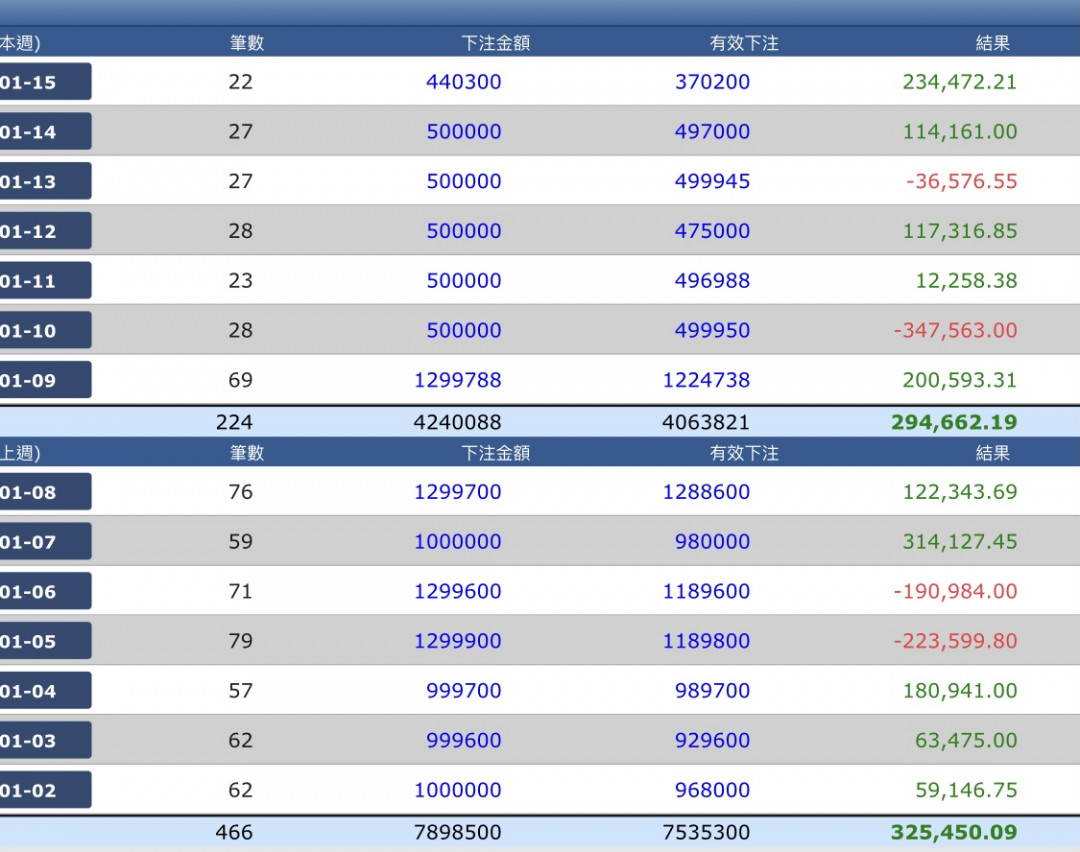The width and height of the screenshot is (1080, 852).
Task: Click this week's total result 294,662.19
Action: pos(953,422)
